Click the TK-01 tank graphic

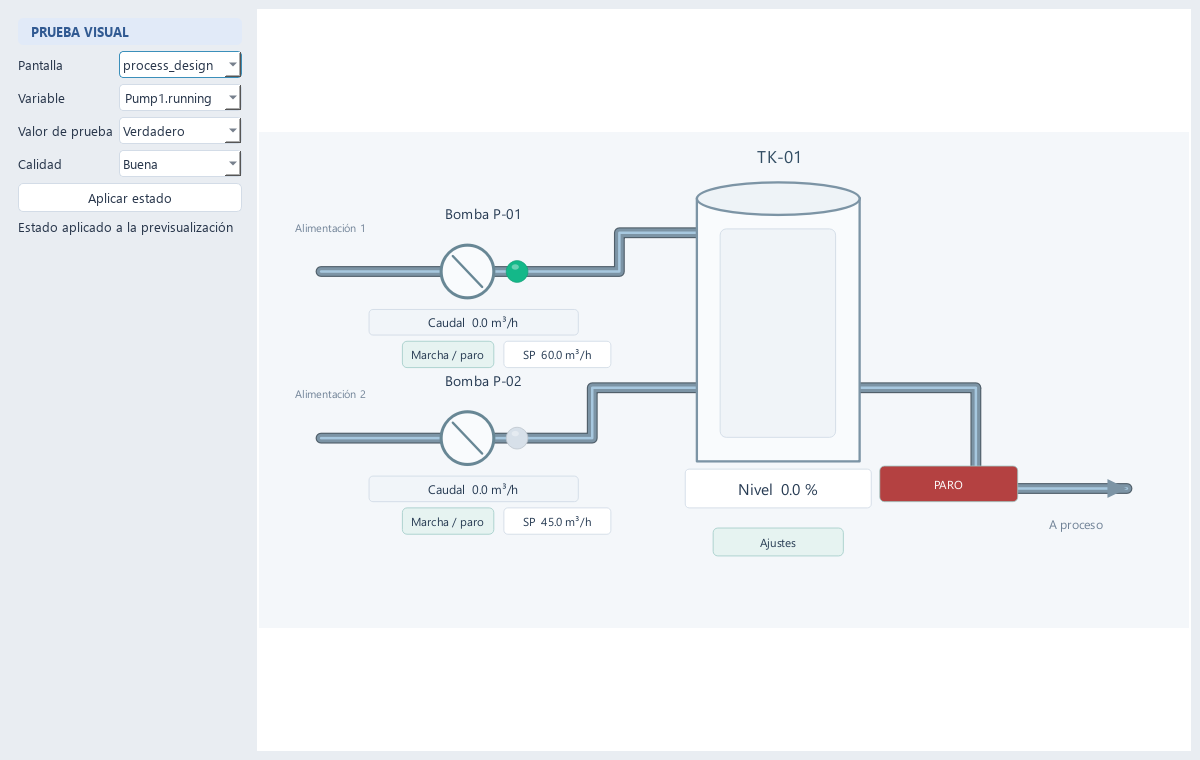[778, 322]
